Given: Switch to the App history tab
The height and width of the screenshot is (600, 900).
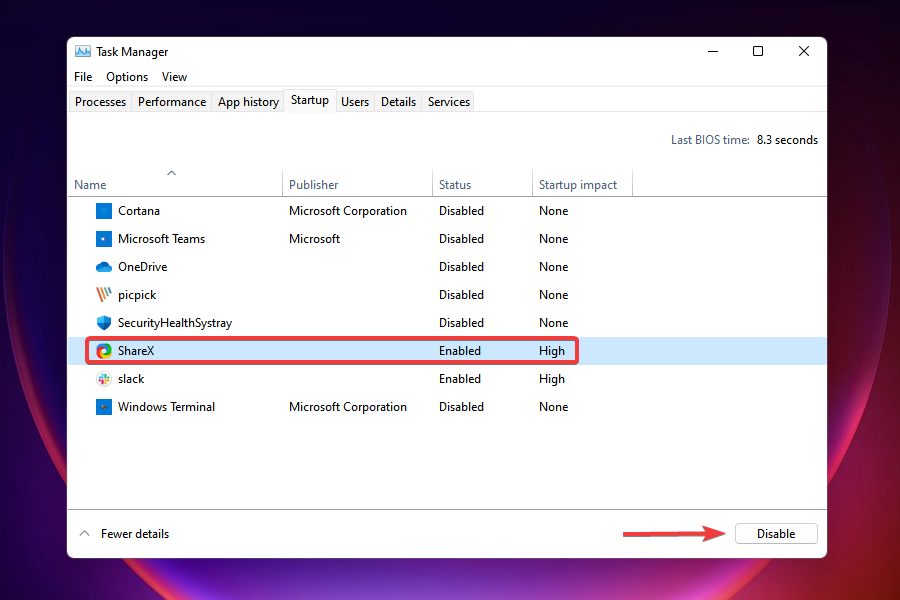Looking at the screenshot, I should tap(248, 102).
